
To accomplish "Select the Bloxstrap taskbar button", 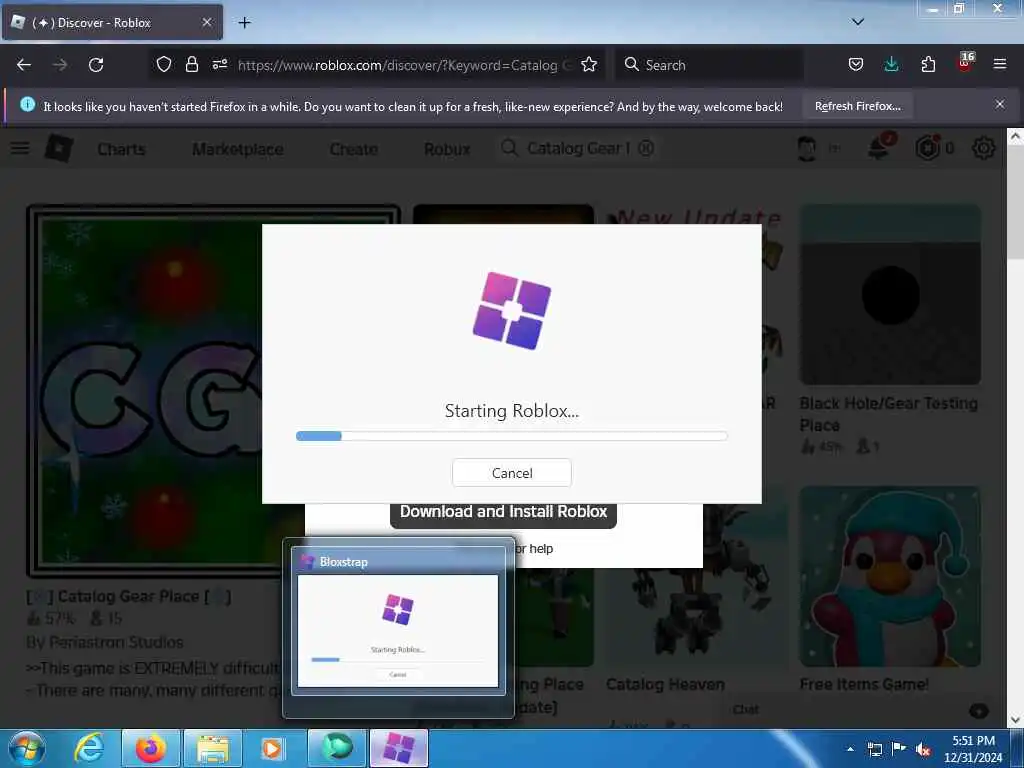I will pyautogui.click(x=399, y=748).
